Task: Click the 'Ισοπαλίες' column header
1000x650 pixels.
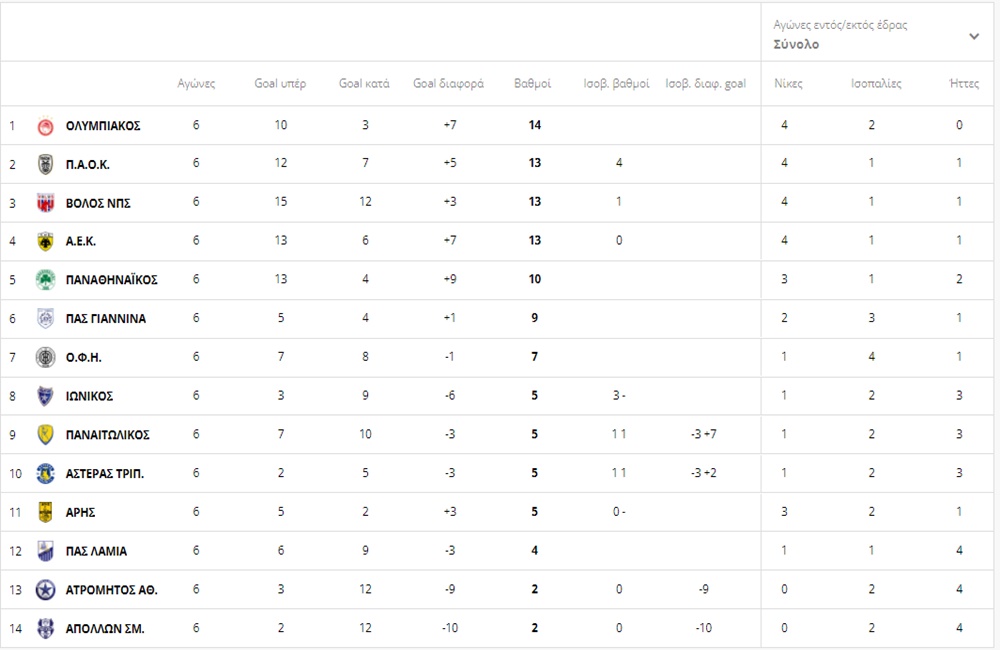Action: tap(876, 84)
